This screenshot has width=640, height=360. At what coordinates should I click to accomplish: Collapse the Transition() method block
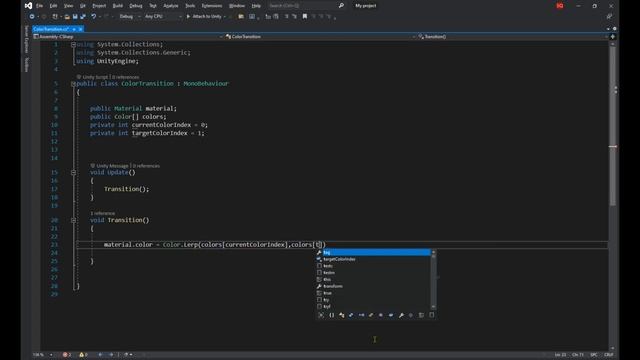(x=73, y=220)
